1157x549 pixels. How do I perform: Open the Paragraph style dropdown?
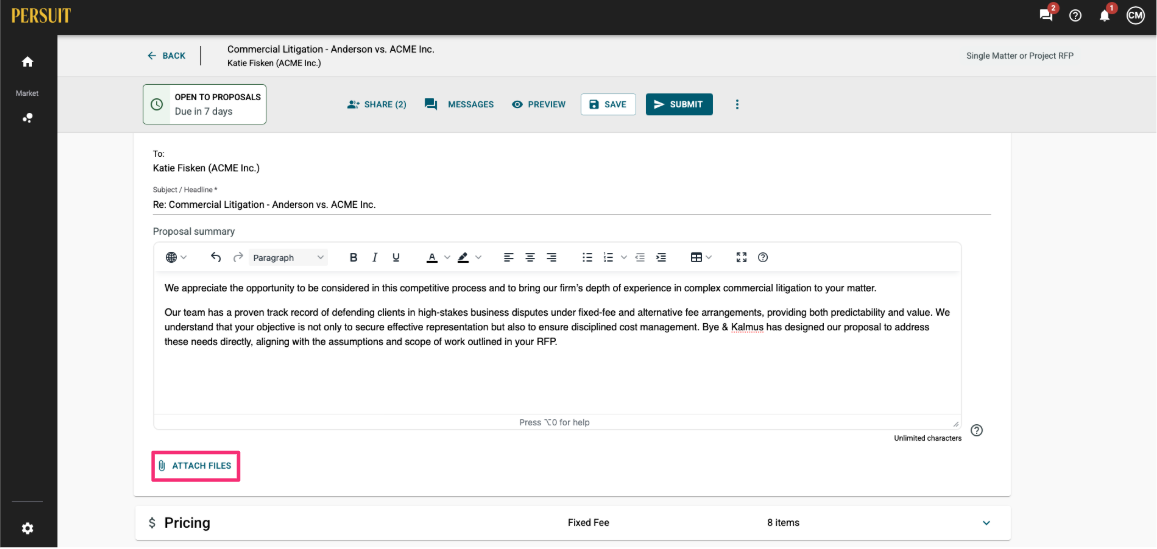(288, 258)
